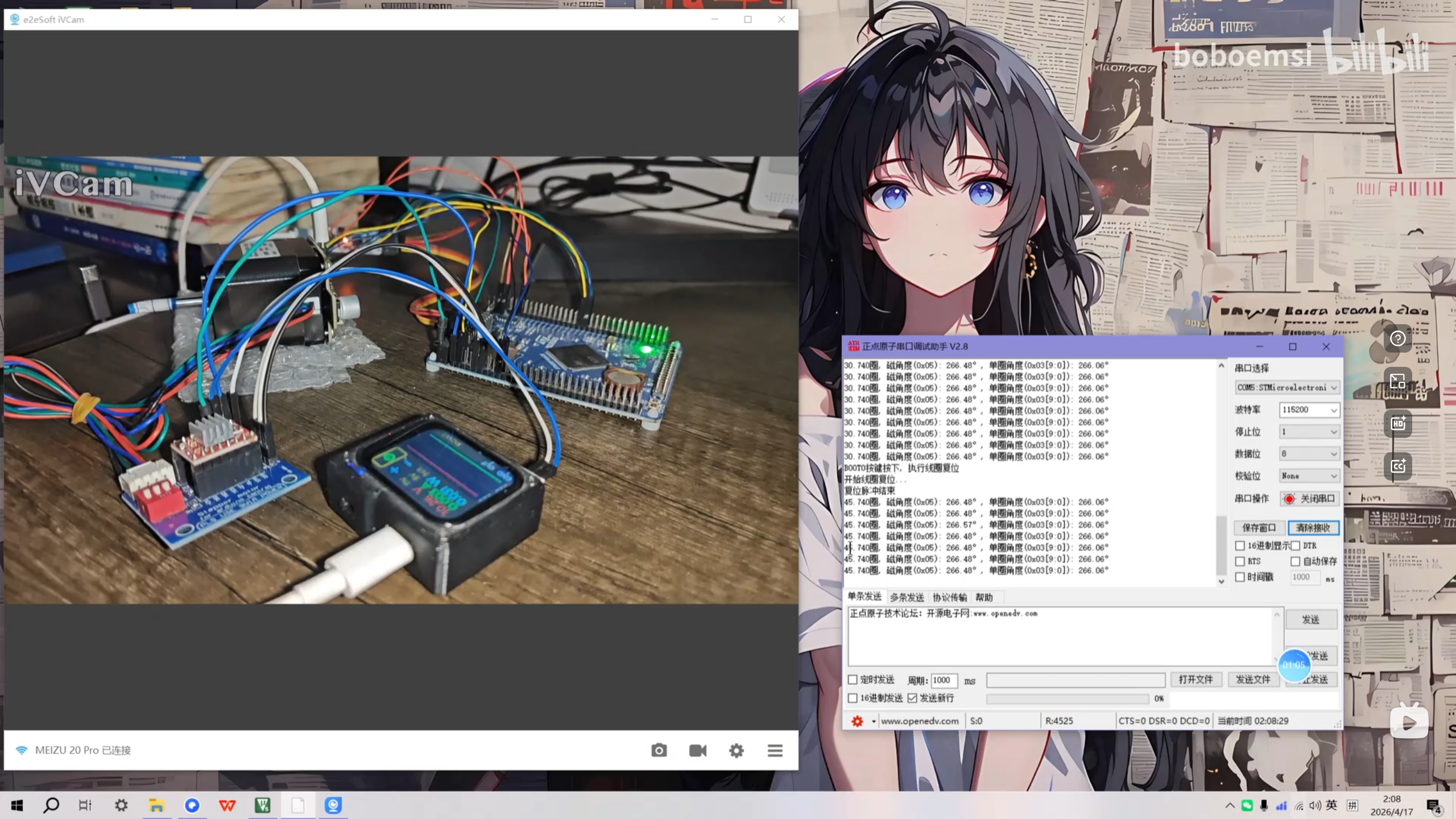Screen dimensions: 1456x819
Task: Open File Explorer from the taskbar
Action: click(x=156, y=805)
